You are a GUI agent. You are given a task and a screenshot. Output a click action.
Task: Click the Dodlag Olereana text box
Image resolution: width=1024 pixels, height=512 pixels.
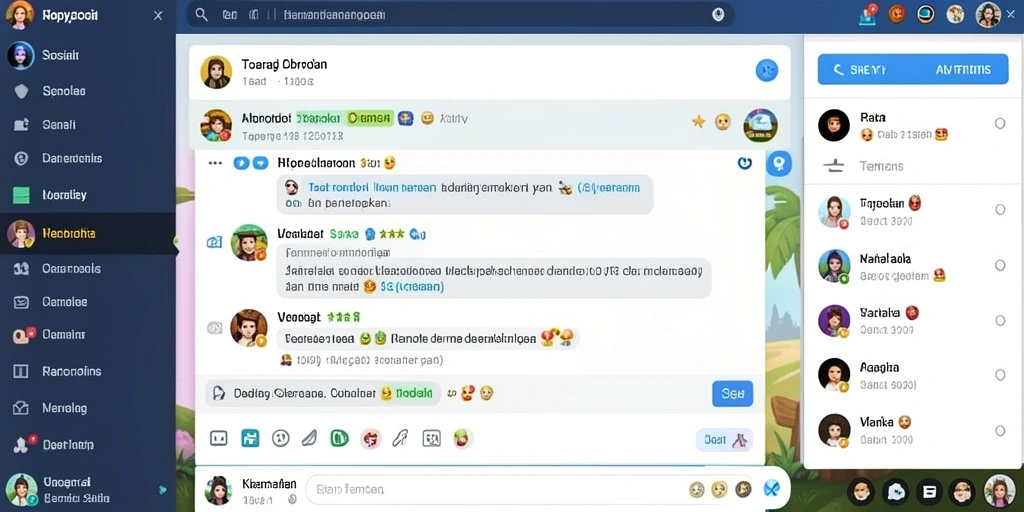(x=323, y=394)
